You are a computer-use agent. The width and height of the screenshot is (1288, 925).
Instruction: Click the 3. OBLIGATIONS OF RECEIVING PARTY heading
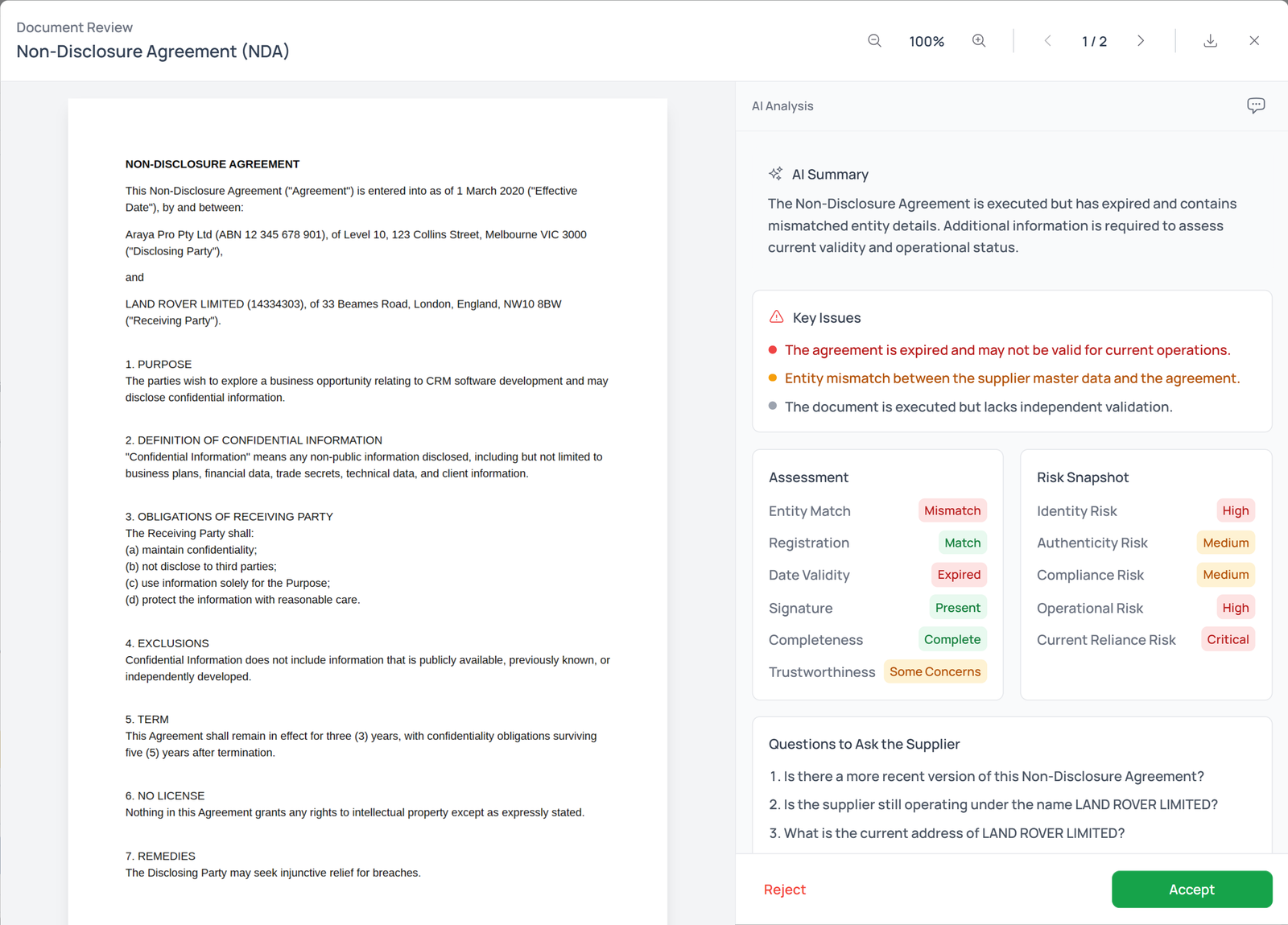pyautogui.click(x=229, y=516)
